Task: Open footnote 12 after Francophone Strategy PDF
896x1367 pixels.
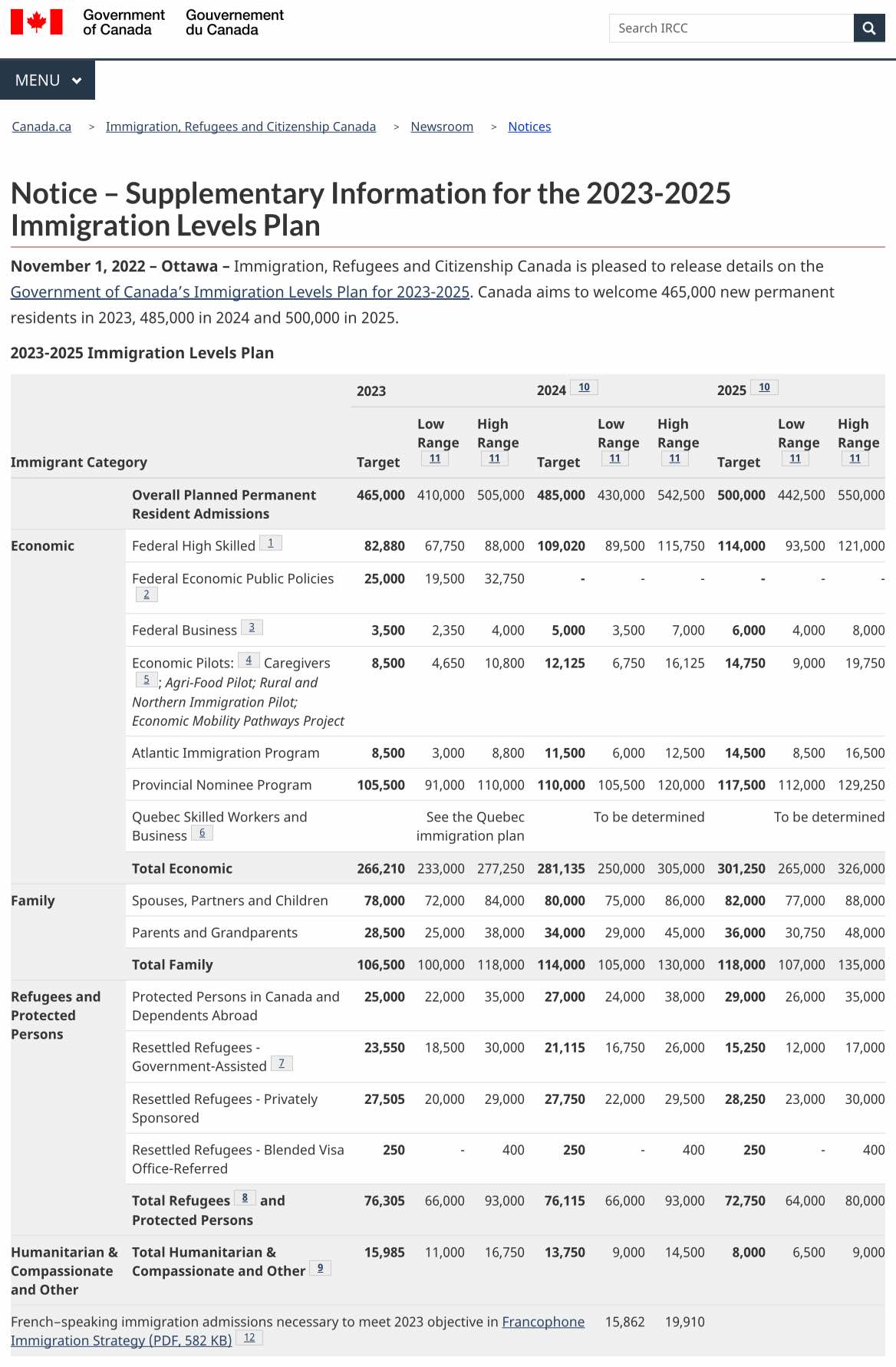Action: (x=249, y=1338)
